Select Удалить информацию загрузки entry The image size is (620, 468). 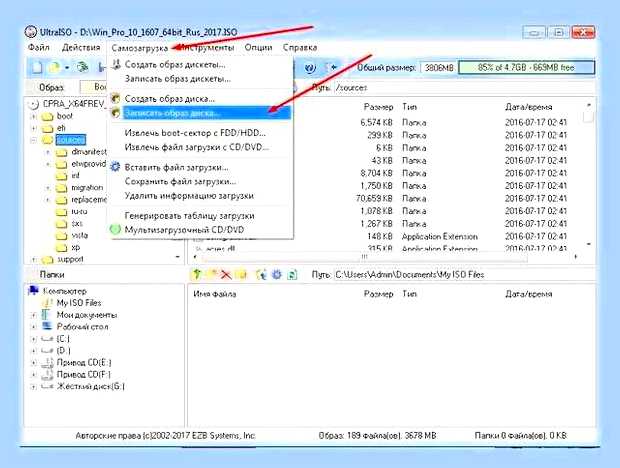[200, 196]
